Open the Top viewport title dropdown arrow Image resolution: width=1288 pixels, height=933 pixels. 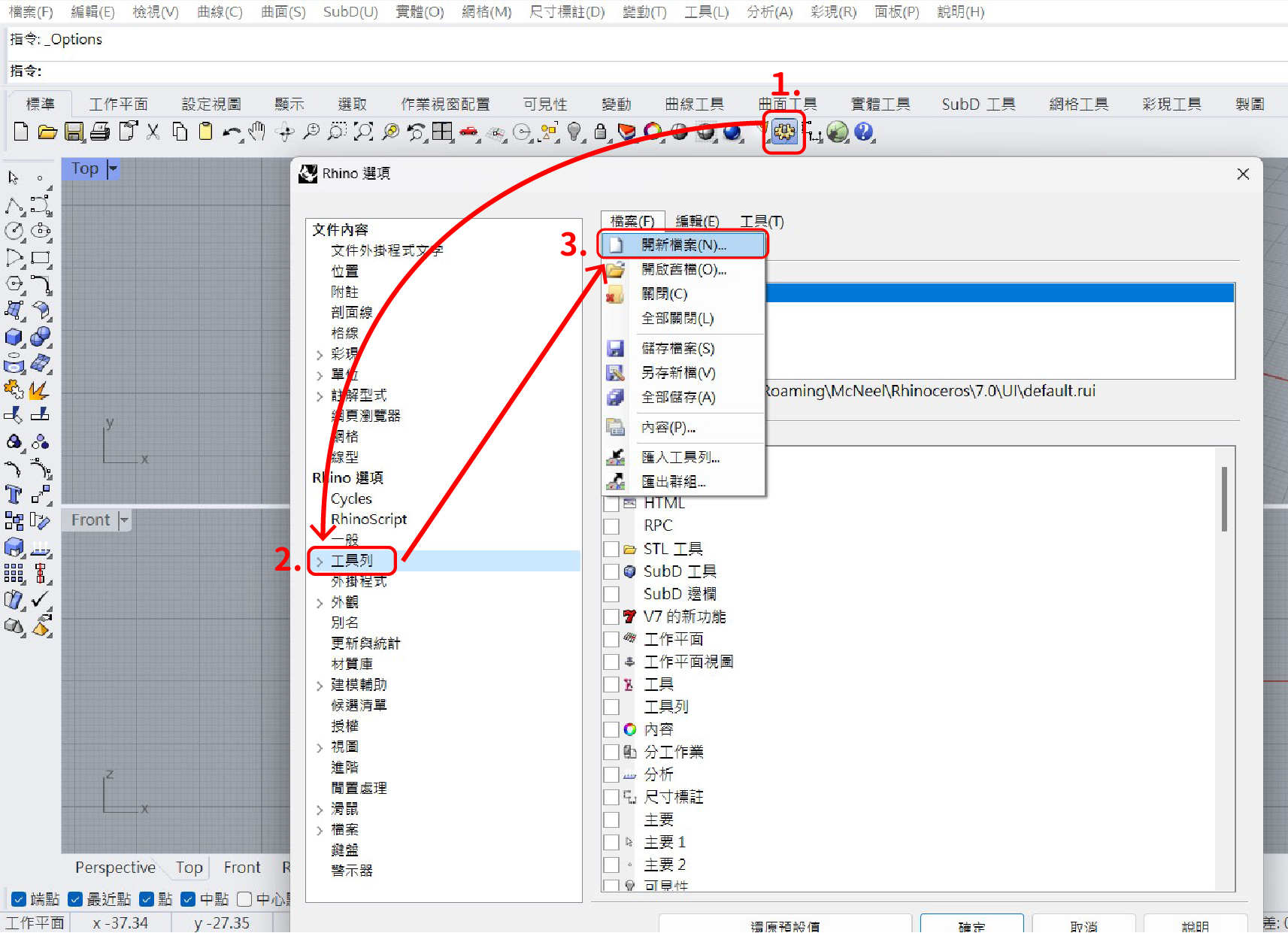point(113,168)
